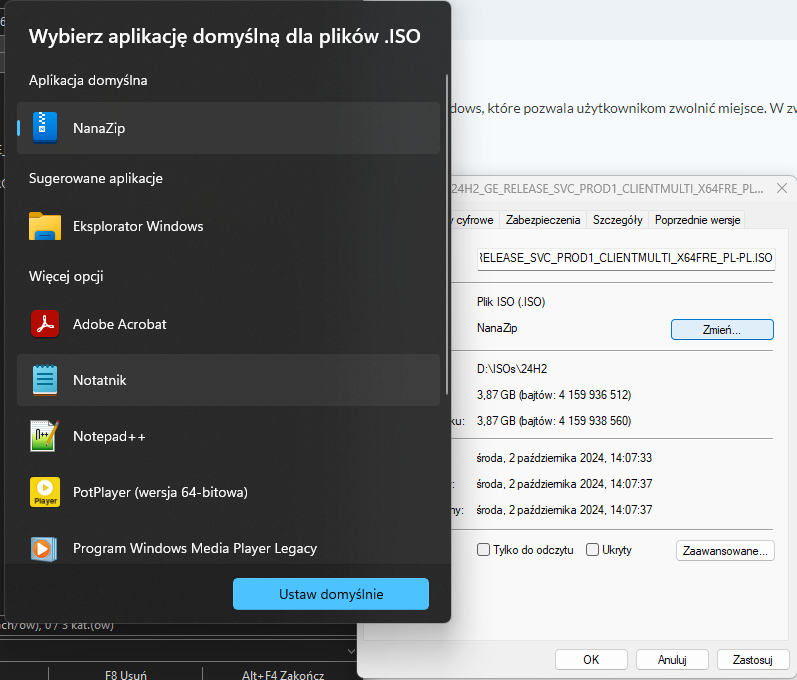Click the ISO file name text field
Image resolution: width=797 pixels, height=680 pixels.
point(626,258)
